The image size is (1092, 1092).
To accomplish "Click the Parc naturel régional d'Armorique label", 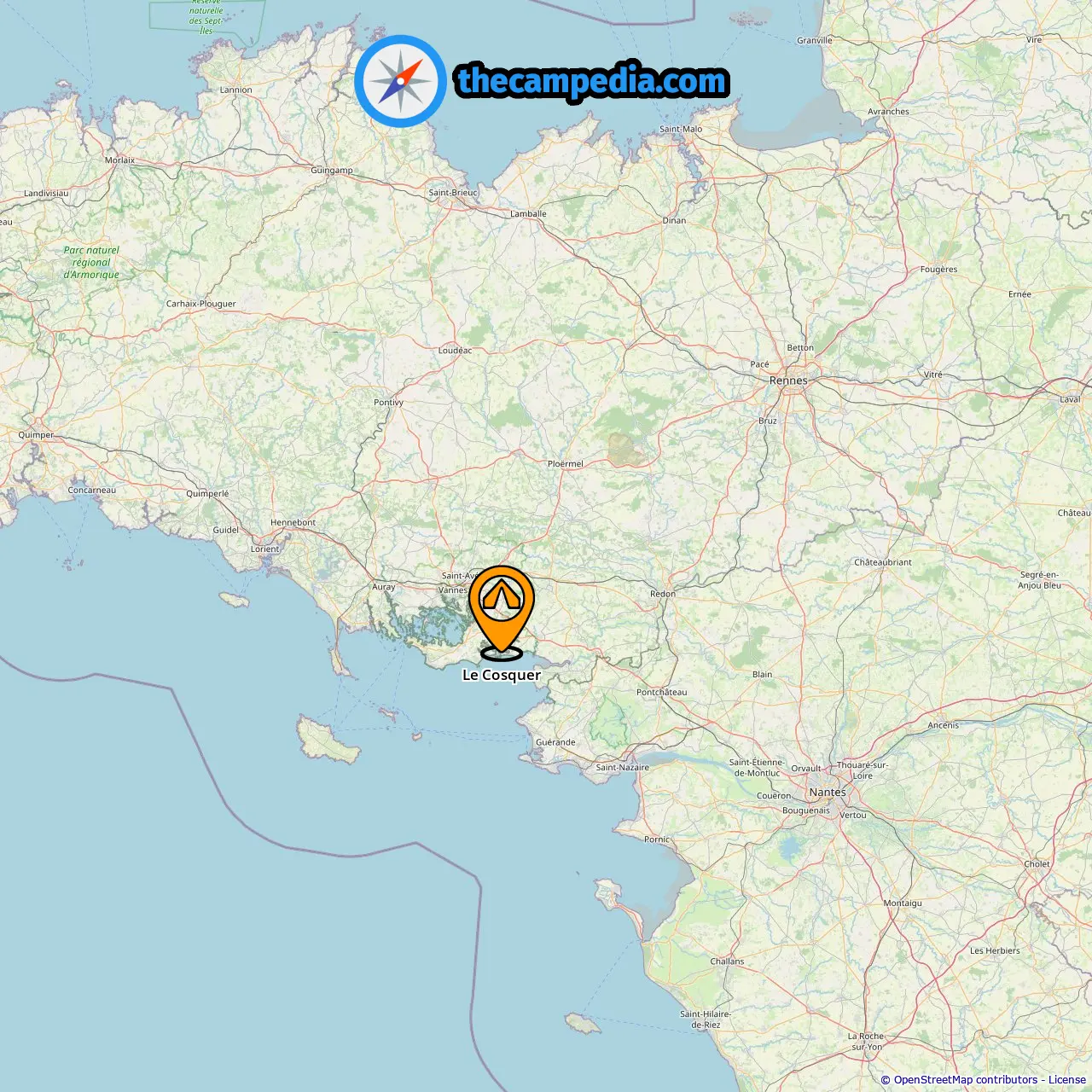I will coord(91,263).
